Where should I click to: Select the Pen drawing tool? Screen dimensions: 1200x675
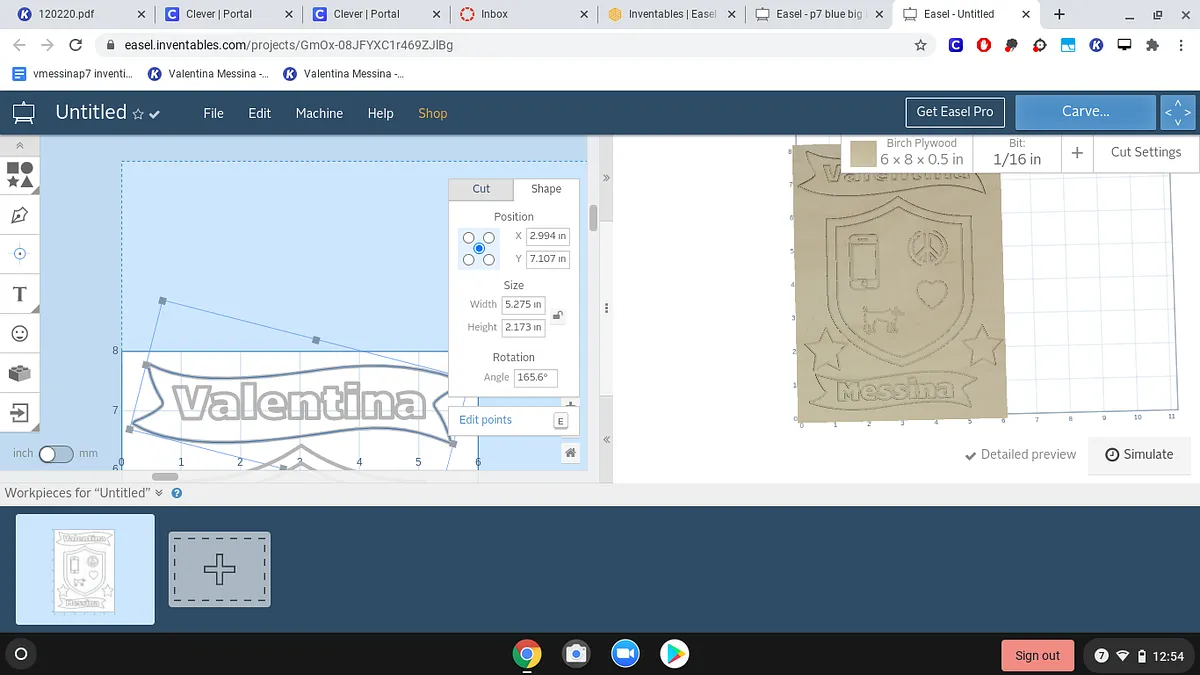point(20,215)
